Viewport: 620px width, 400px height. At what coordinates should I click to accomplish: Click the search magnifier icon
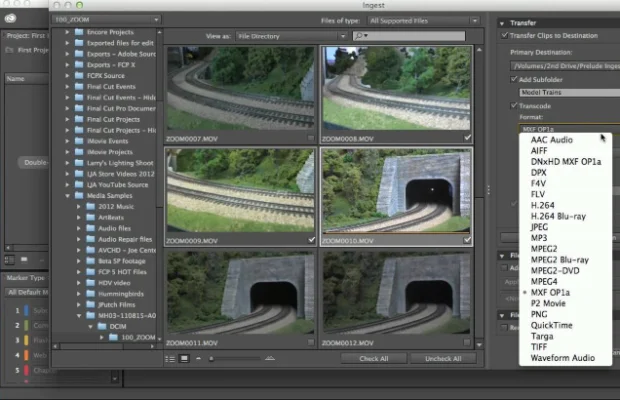(x=359, y=35)
